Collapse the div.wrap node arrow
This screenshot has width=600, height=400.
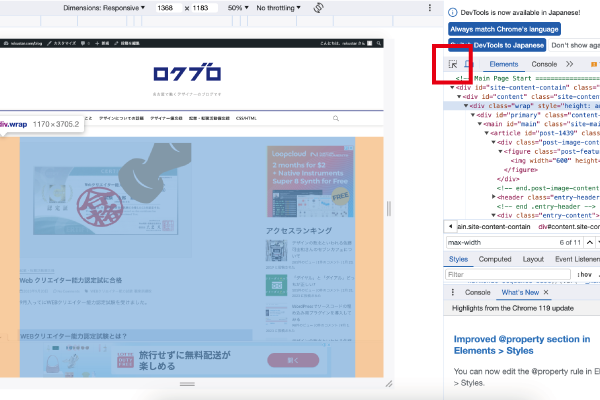click(x=466, y=106)
